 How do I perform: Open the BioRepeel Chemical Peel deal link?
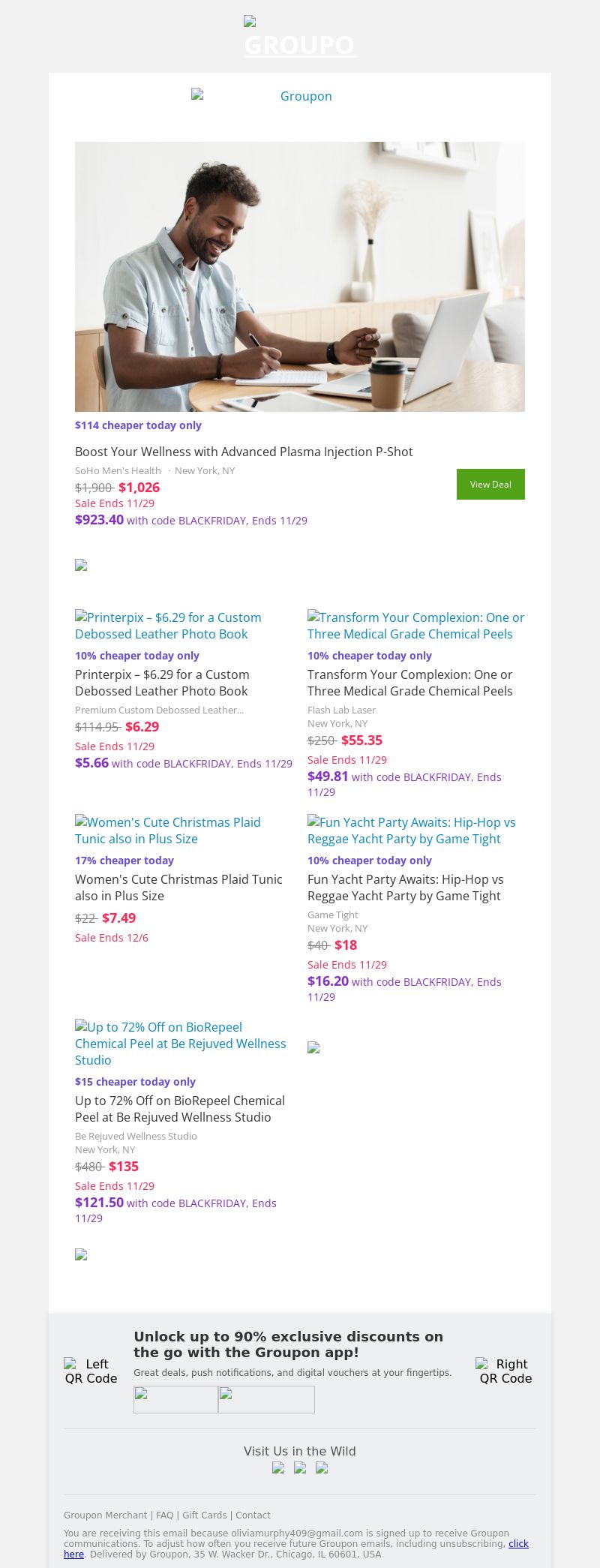(180, 1044)
